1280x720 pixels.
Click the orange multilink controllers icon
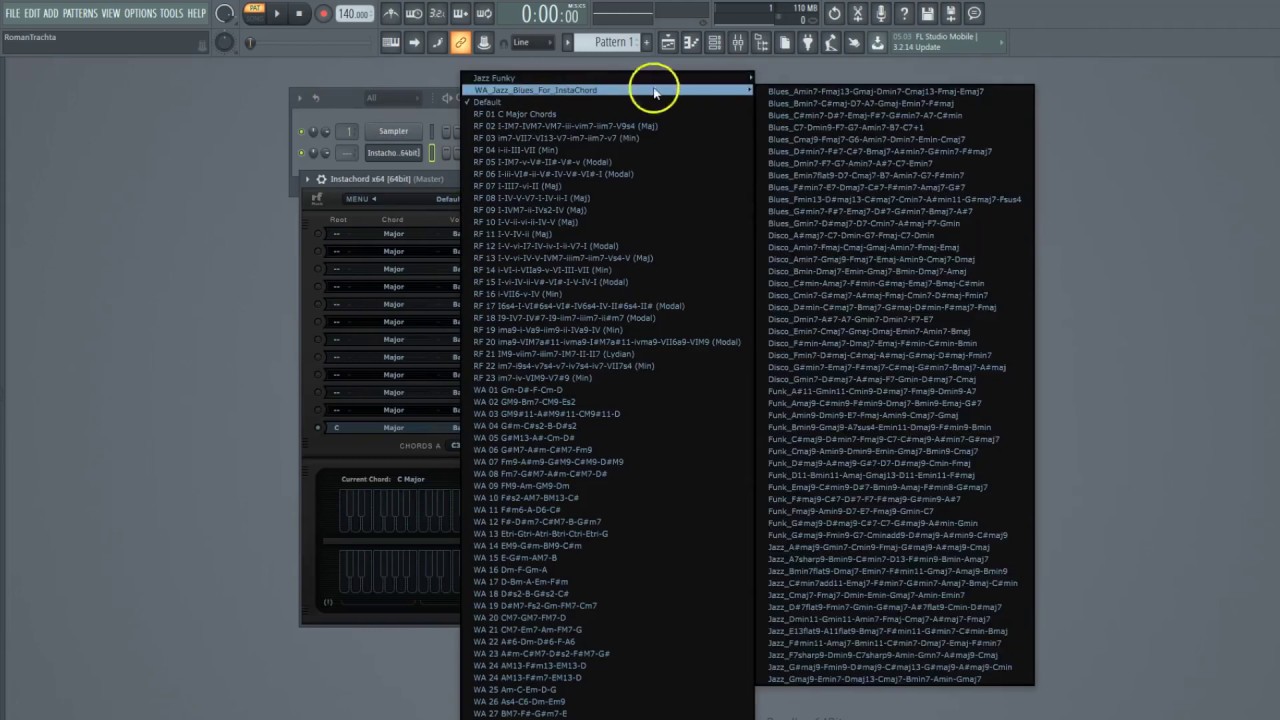pyautogui.click(x=460, y=43)
